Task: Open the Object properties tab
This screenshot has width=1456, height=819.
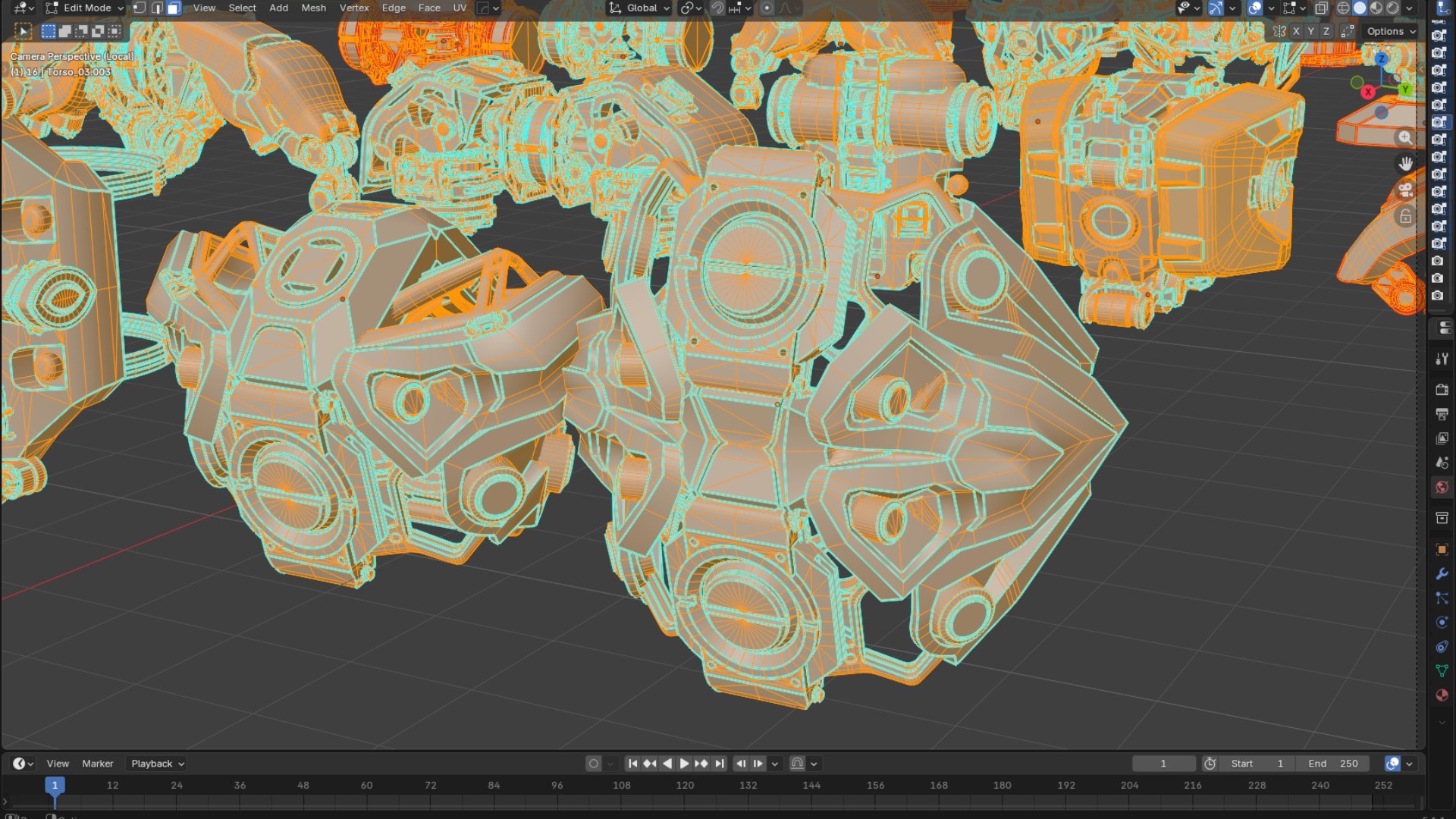Action: tap(1442, 549)
